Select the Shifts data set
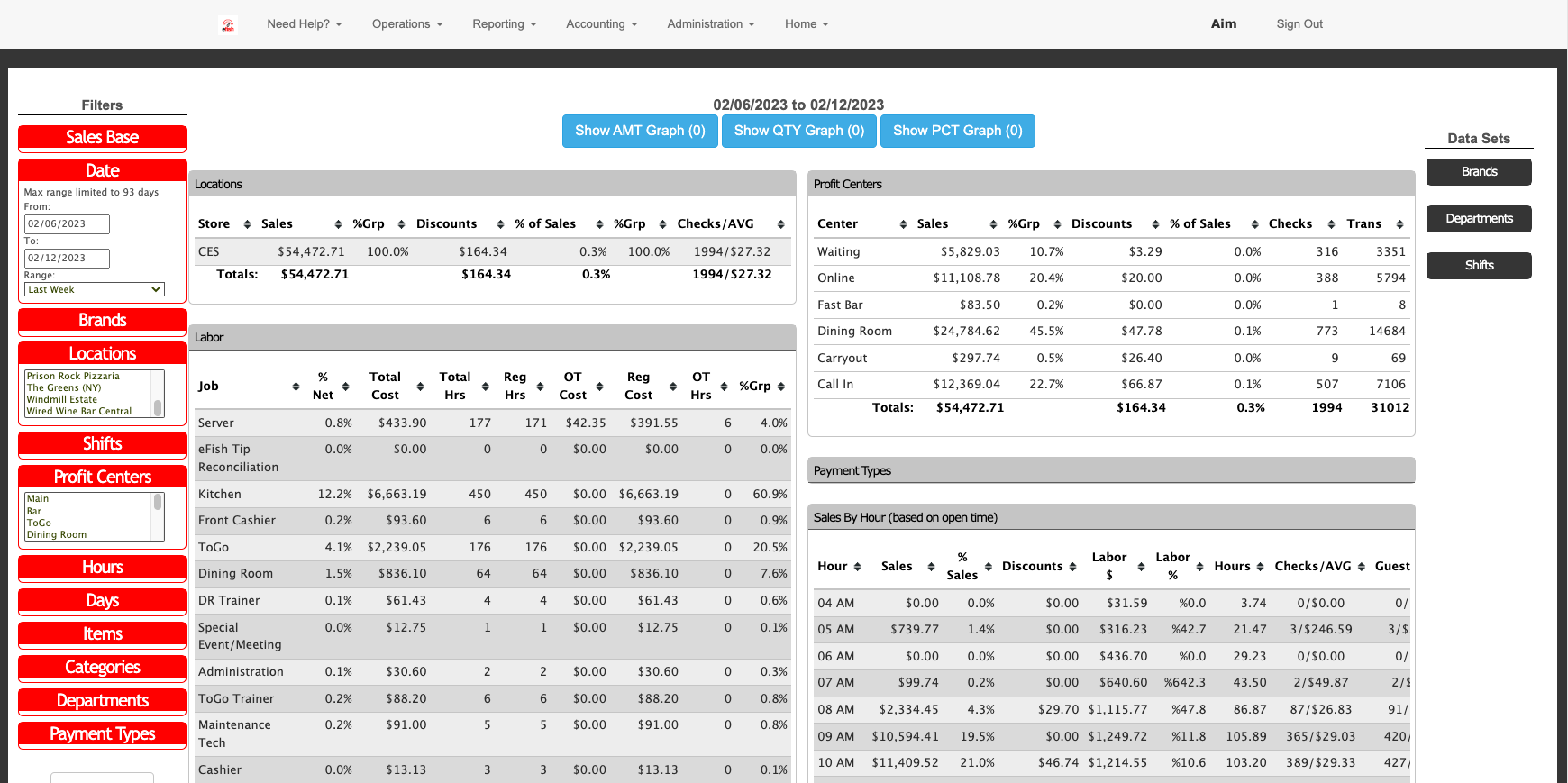Screen dimensions: 1568x783 1479,266
